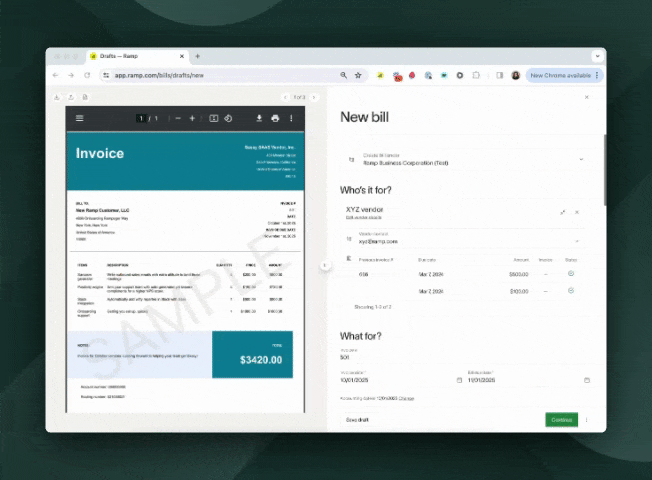The width and height of the screenshot is (652, 480).
Task: Click the Edit vendor details link
Action: [364, 218]
